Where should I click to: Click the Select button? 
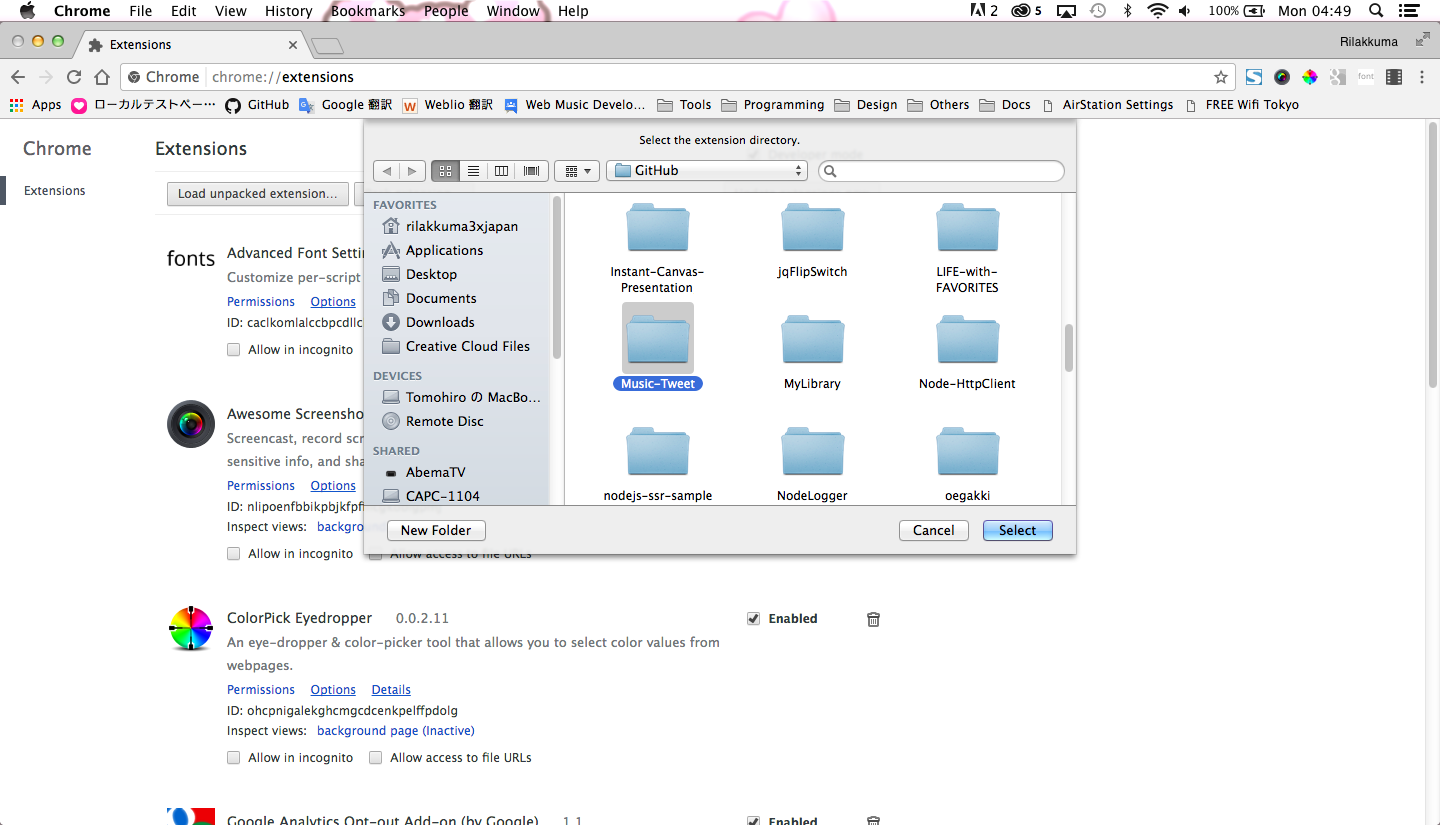(x=1018, y=531)
